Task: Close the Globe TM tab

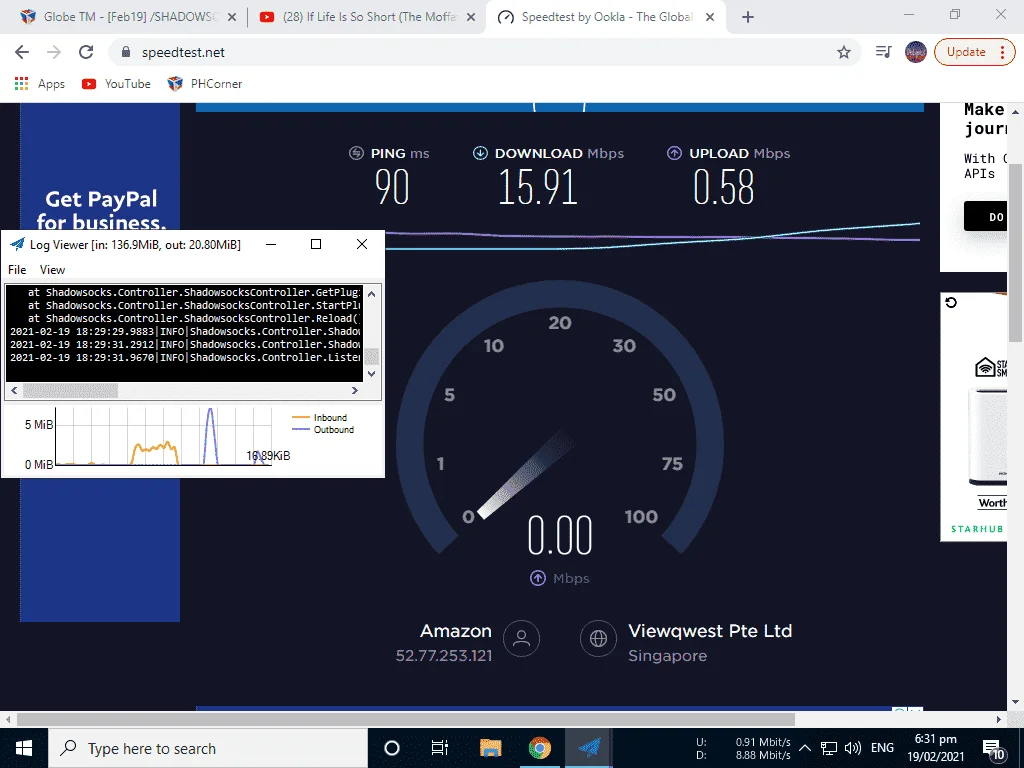Action: [232, 18]
